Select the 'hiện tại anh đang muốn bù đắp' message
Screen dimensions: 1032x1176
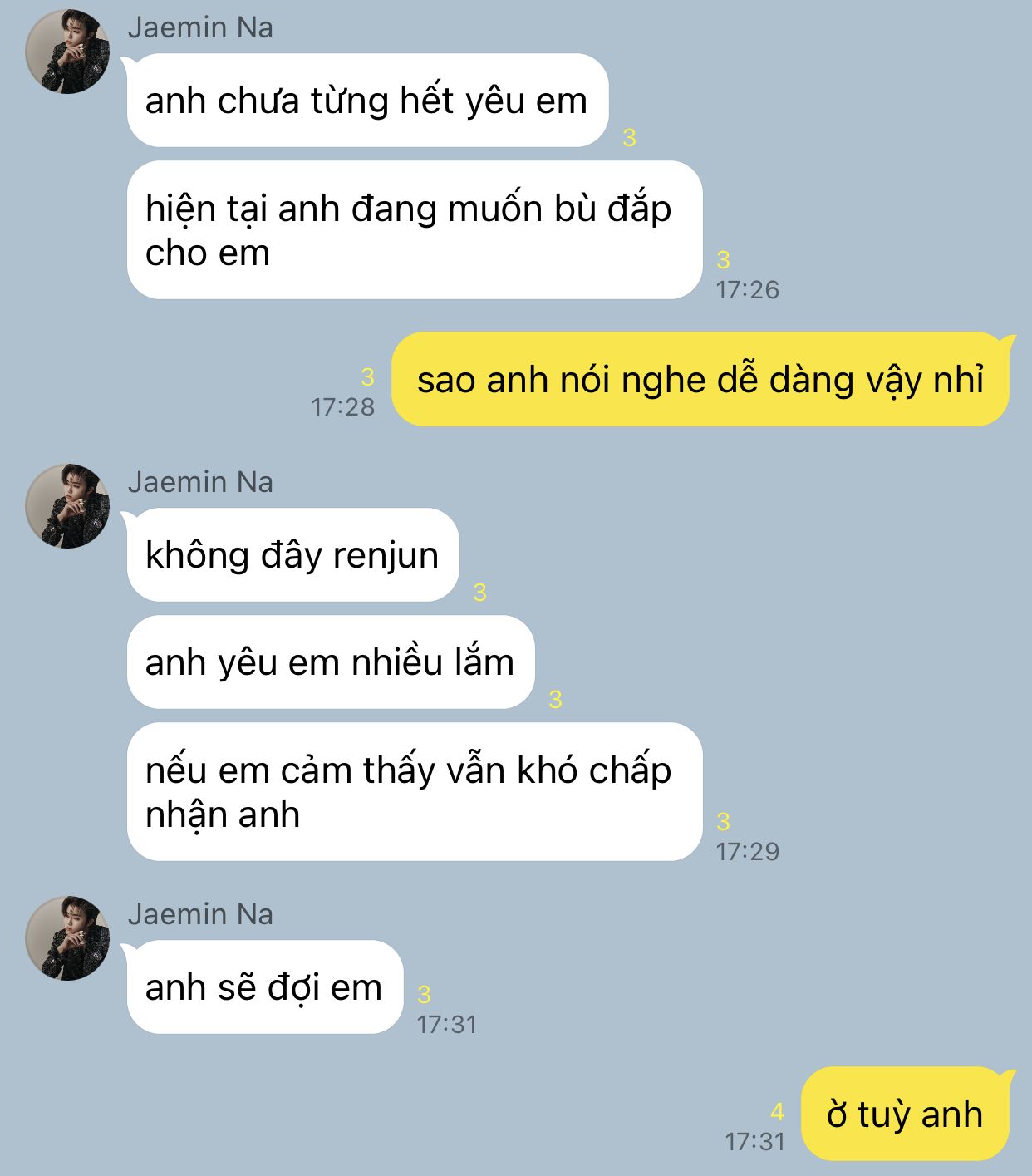coord(415,230)
